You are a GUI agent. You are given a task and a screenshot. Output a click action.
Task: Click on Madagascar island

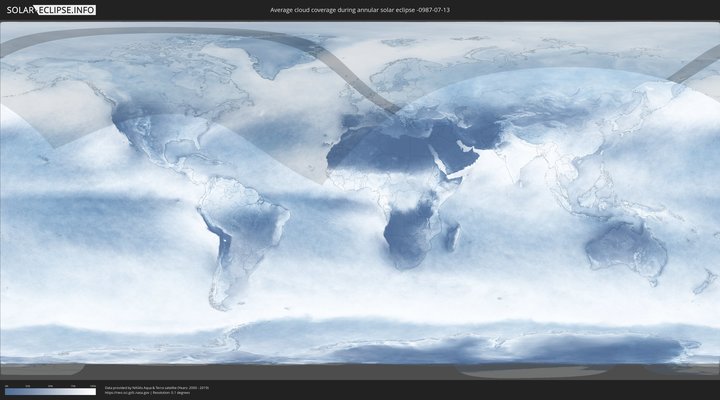(x=452, y=237)
